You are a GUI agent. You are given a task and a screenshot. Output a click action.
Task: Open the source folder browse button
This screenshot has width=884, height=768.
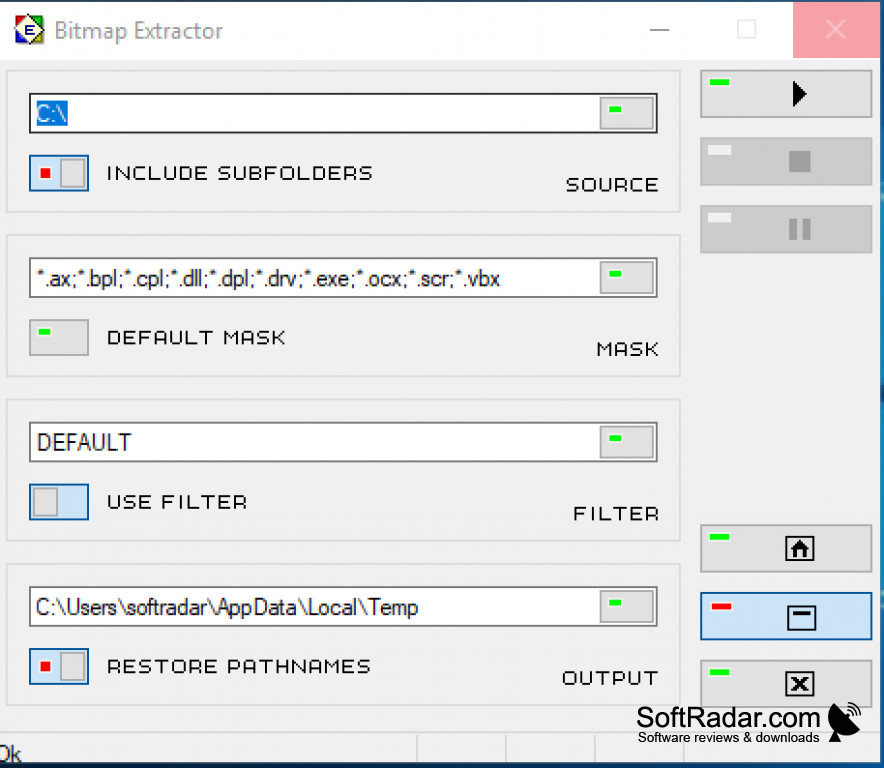pyautogui.click(x=627, y=113)
